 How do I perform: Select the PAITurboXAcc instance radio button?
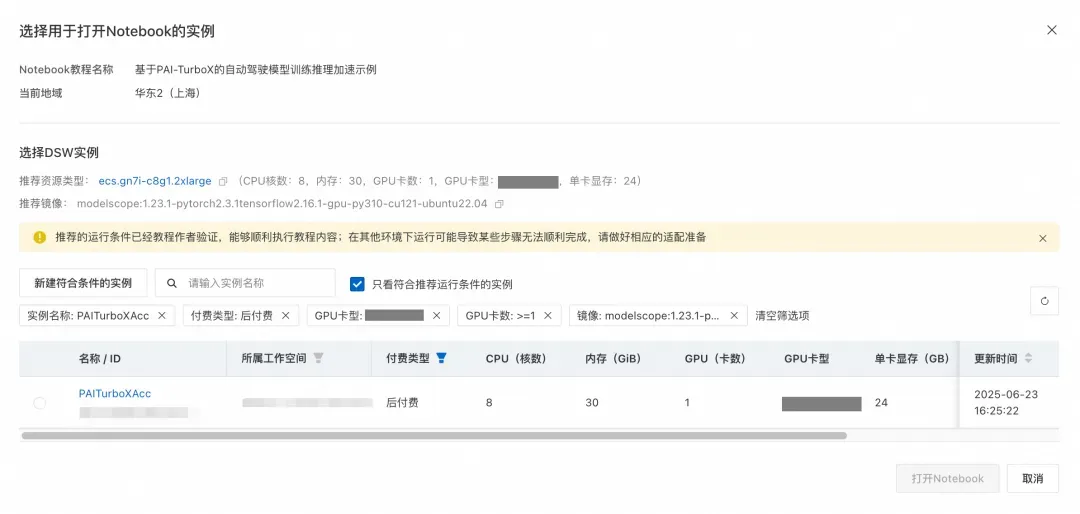[x=40, y=403]
